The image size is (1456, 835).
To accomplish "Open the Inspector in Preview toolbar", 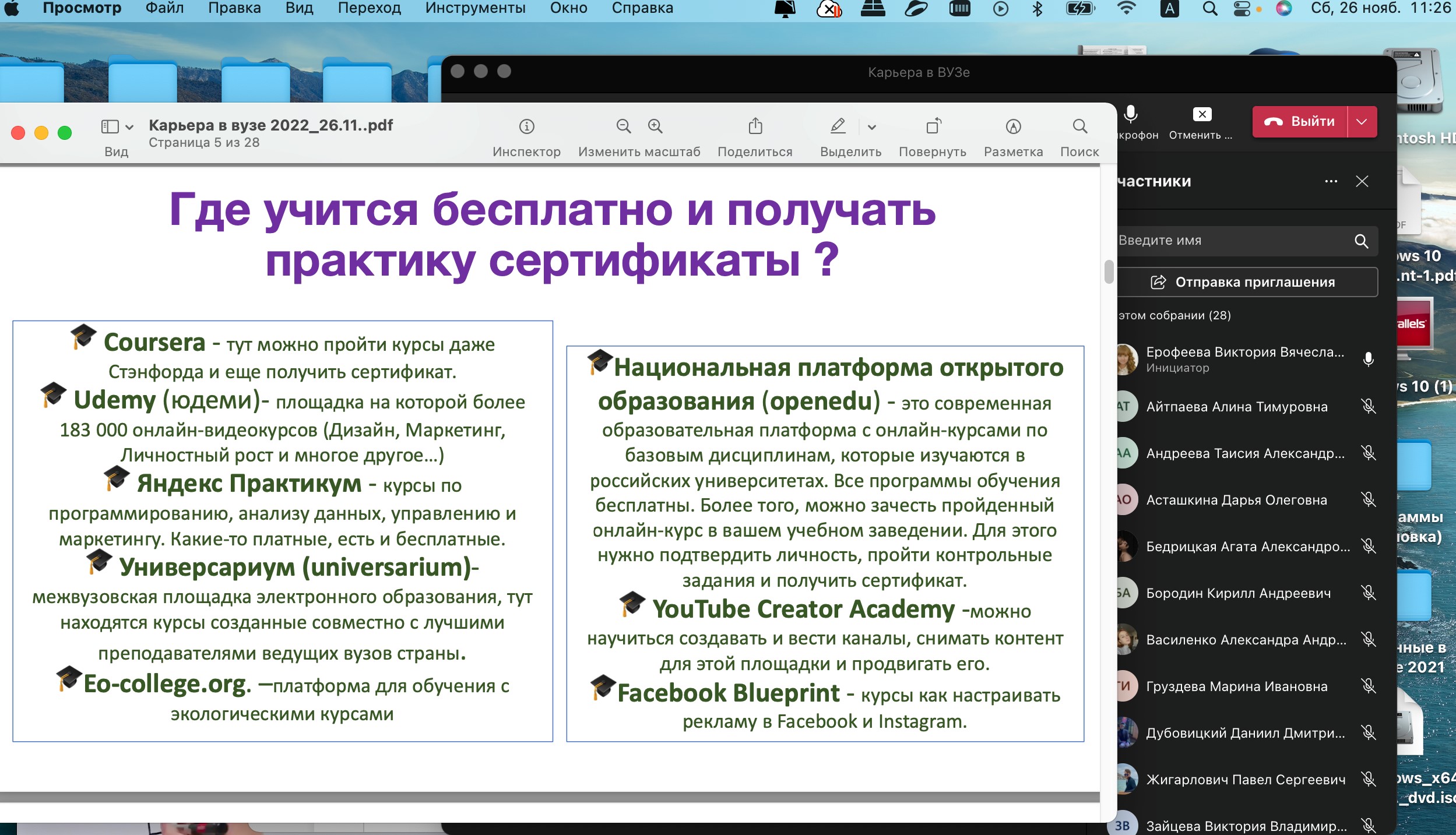I will click(x=526, y=126).
